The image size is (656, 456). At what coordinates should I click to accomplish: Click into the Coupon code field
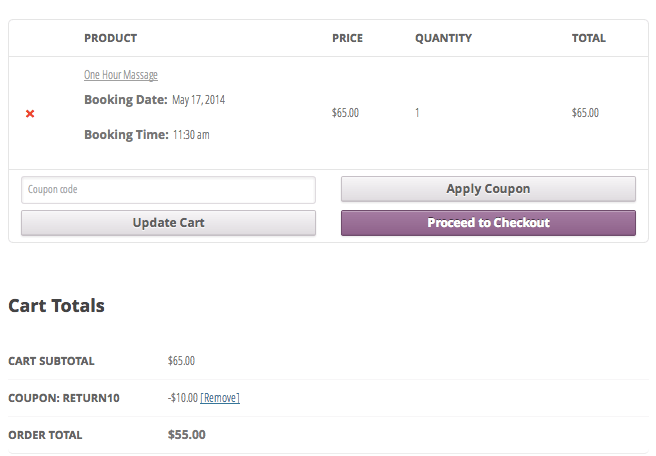(168, 190)
